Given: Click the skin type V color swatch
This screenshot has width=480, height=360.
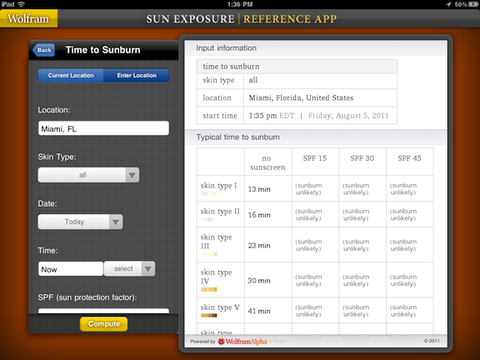Looking at the screenshot, I should (209, 315).
